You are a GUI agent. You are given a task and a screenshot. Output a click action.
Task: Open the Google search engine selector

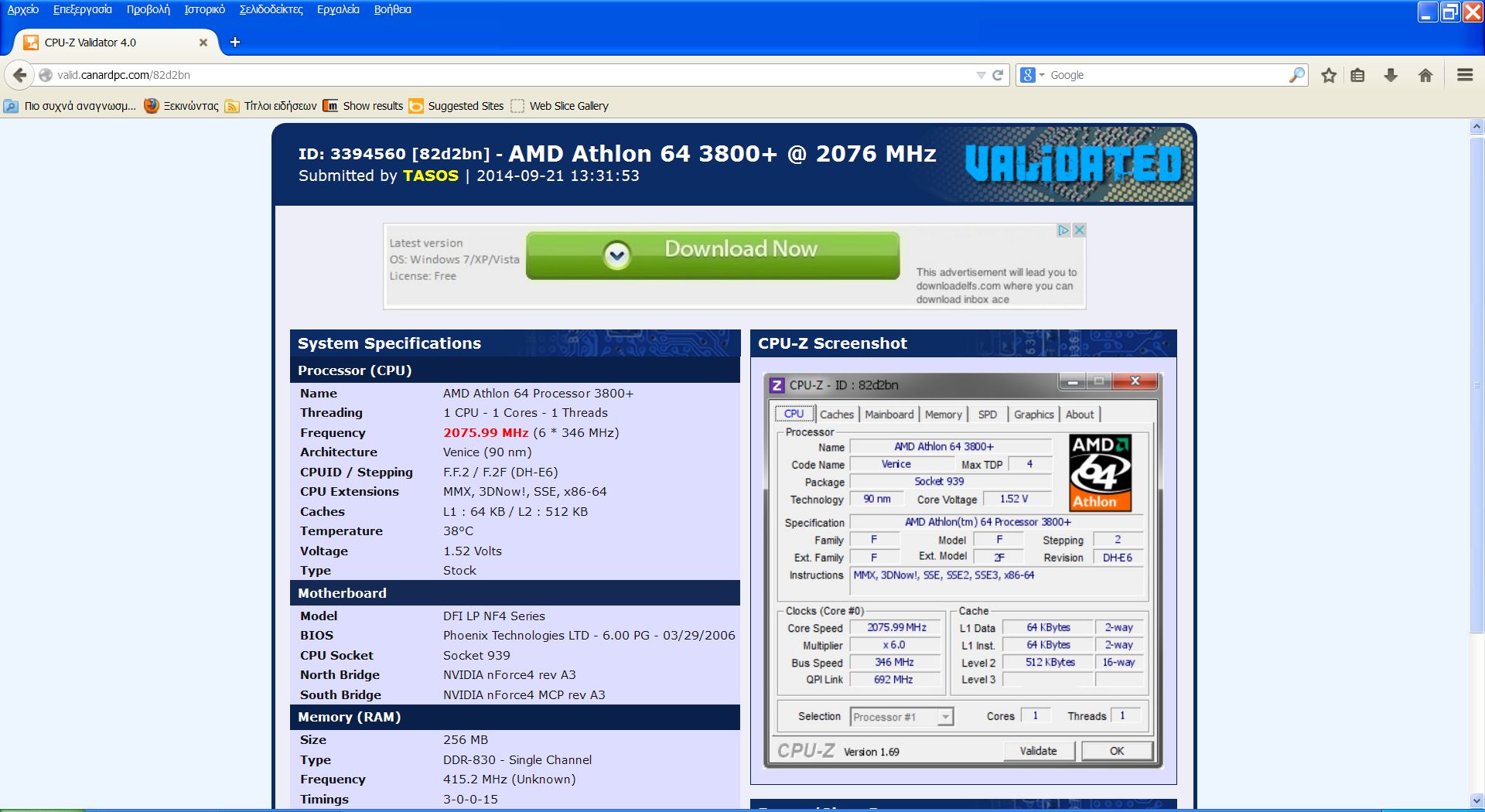point(1033,75)
